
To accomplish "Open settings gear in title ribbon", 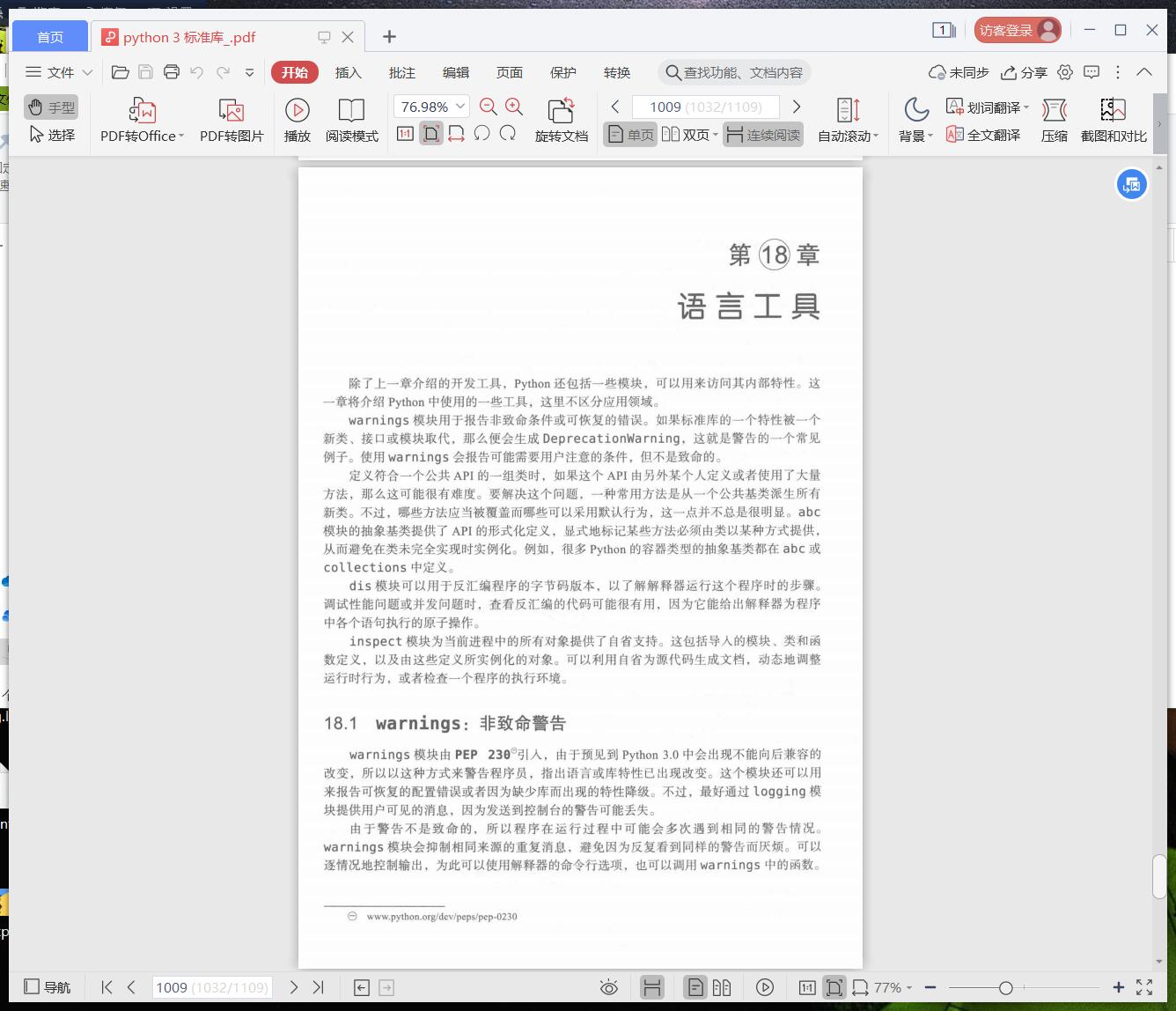I will [1066, 72].
